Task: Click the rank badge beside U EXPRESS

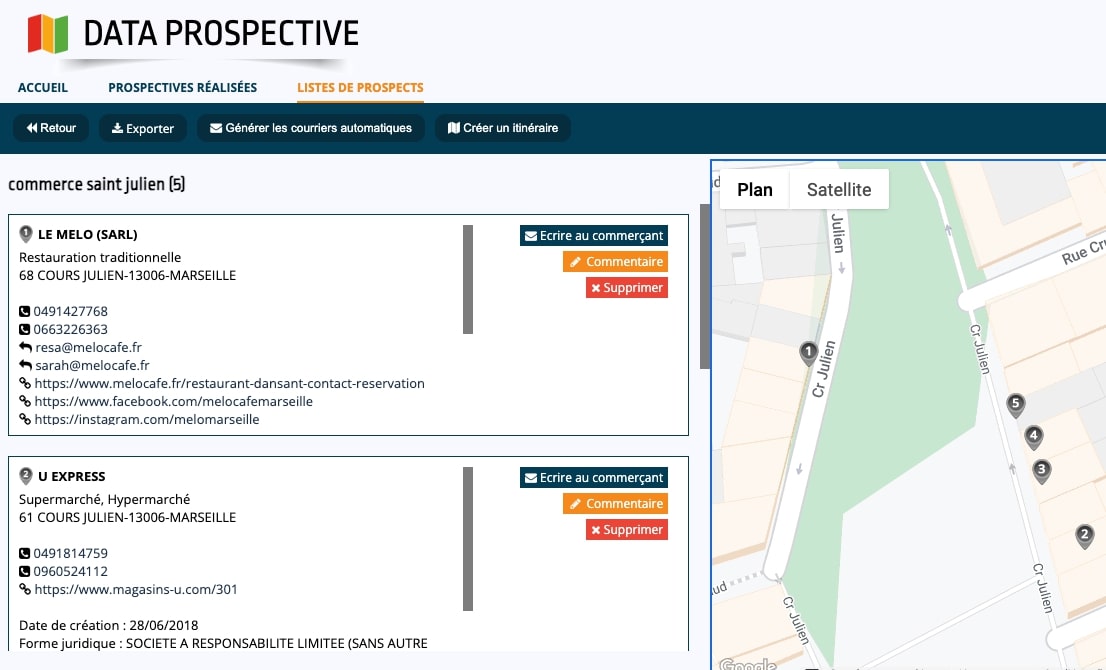Action: click(x=25, y=476)
